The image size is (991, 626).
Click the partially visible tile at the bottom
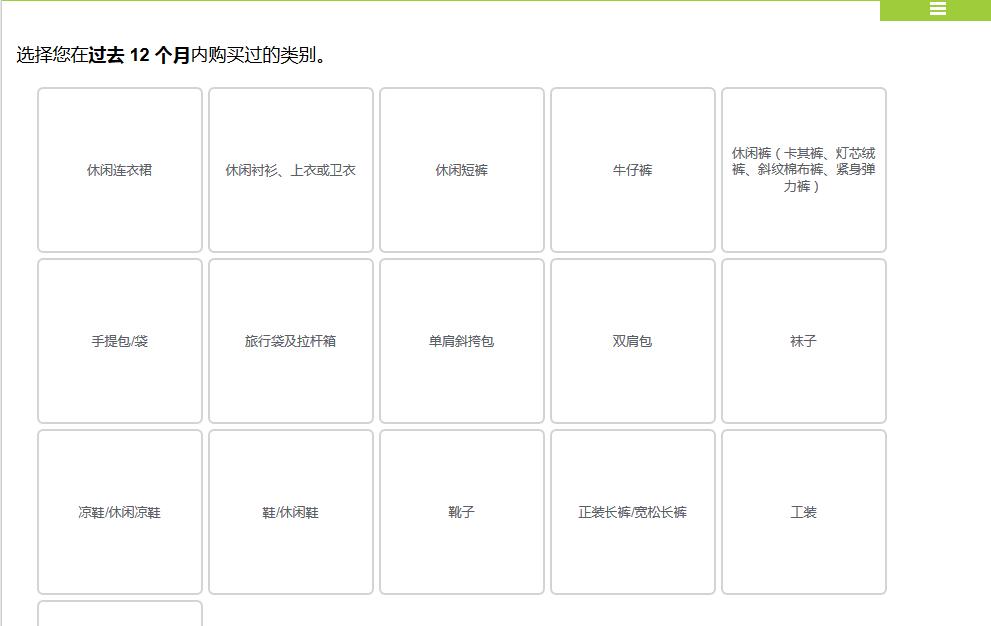pyautogui.click(x=119, y=615)
